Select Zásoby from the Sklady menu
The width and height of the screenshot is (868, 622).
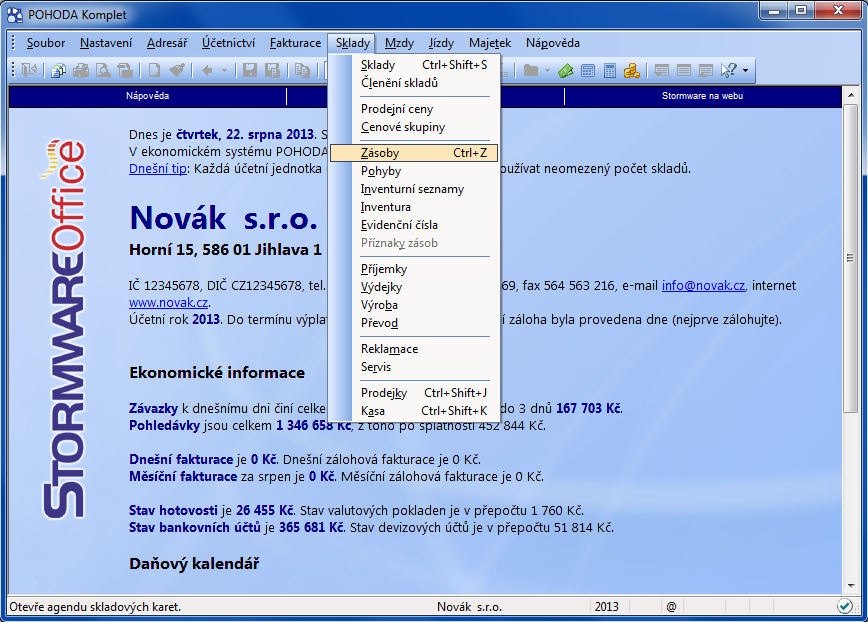click(x=380, y=153)
